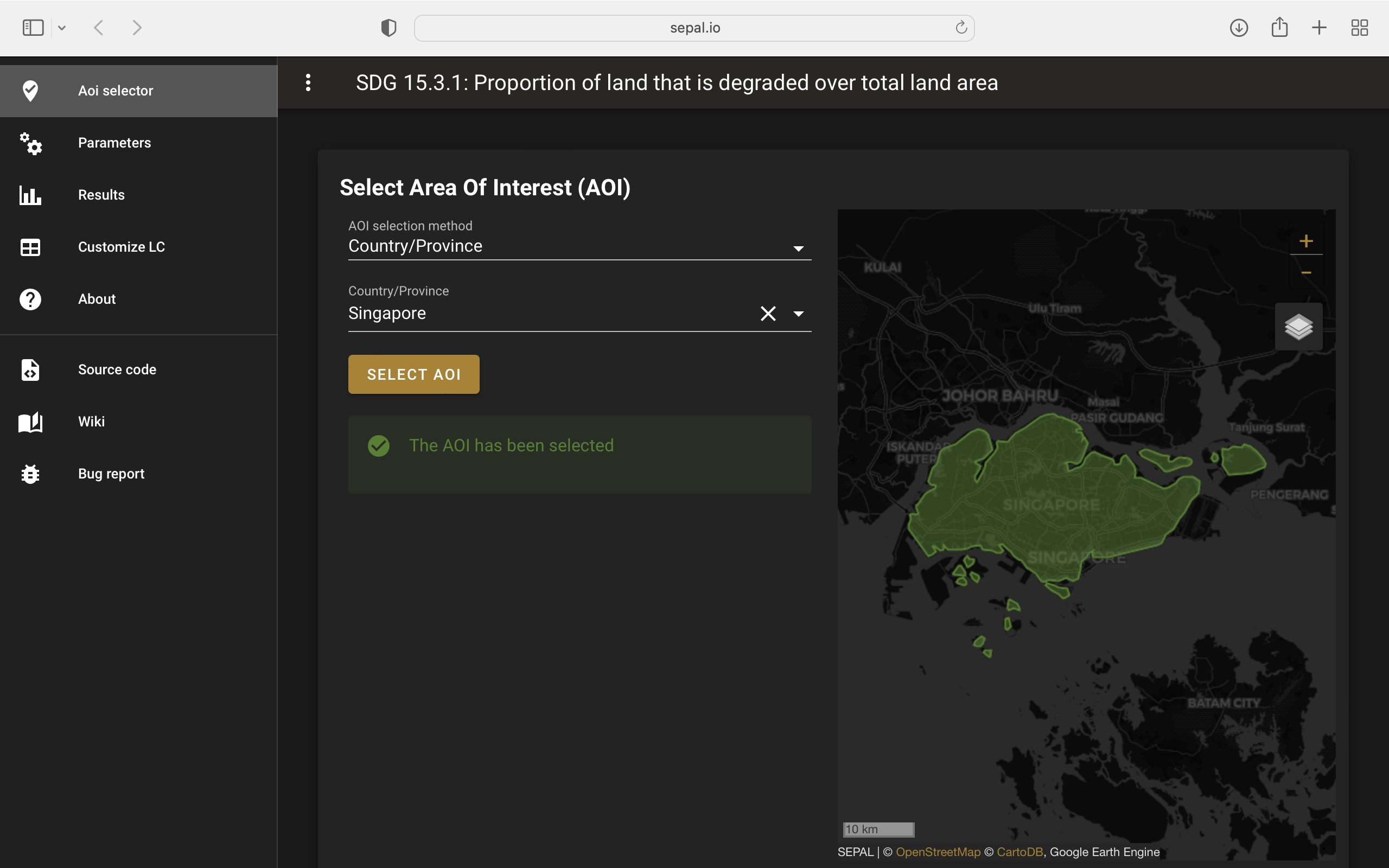The width and height of the screenshot is (1389, 868).
Task: Open the browser sidebar chevron dropdown
Action: pyautogui.click(x=62, y=28)
